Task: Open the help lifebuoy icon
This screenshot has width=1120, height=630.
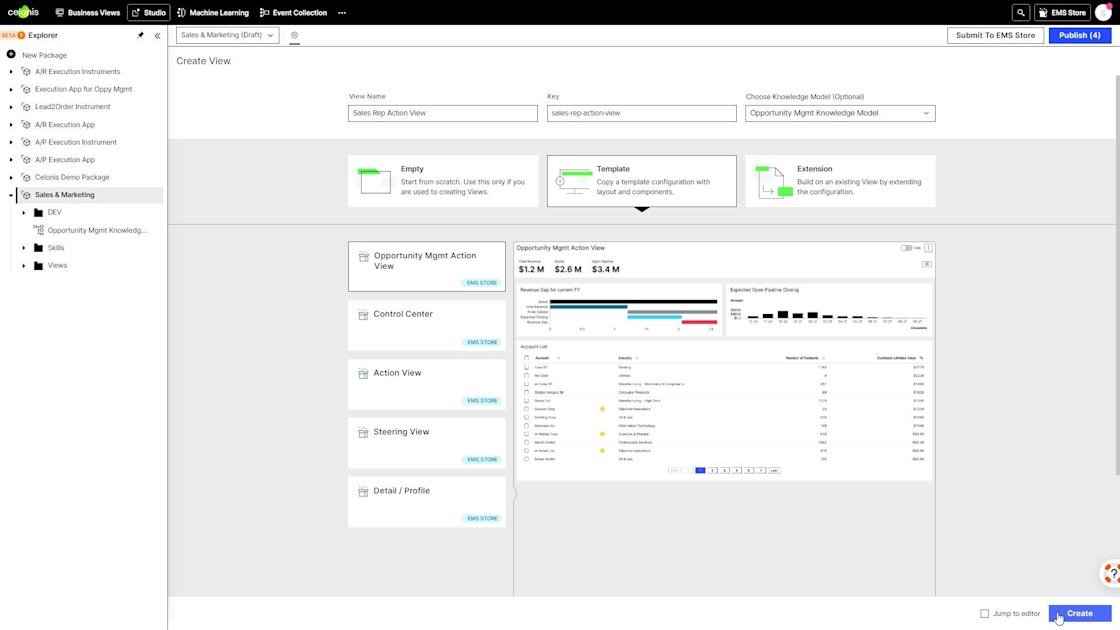Action: pyautogui.click(x=1111, y=574)
